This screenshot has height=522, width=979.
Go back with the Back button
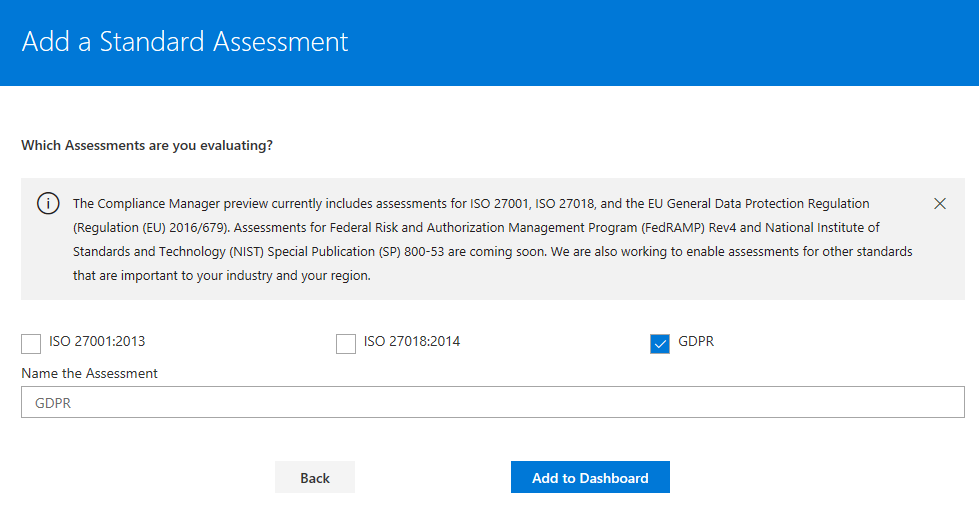click(315, 478)
